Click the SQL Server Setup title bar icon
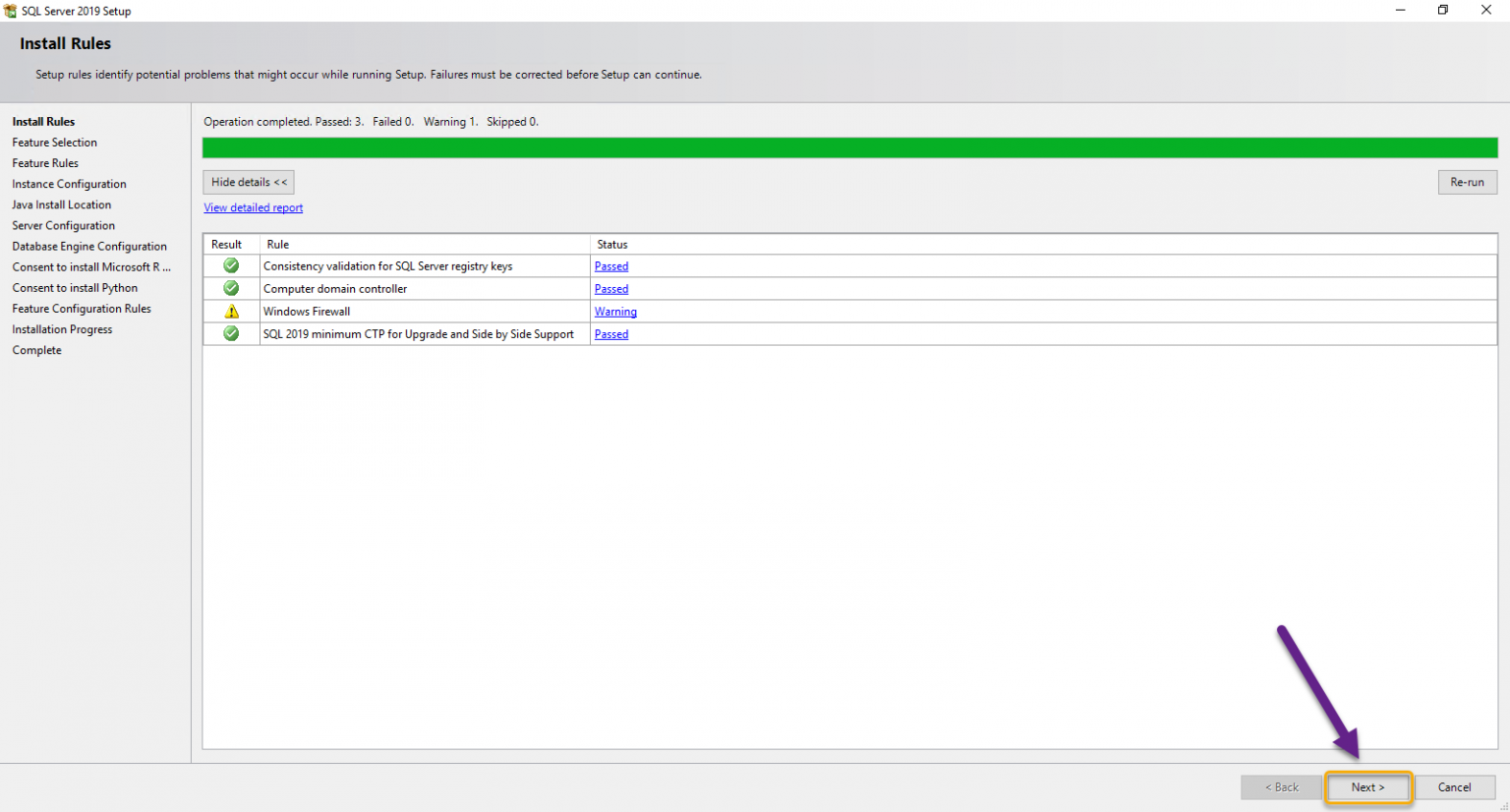 [x=10, y=10]
